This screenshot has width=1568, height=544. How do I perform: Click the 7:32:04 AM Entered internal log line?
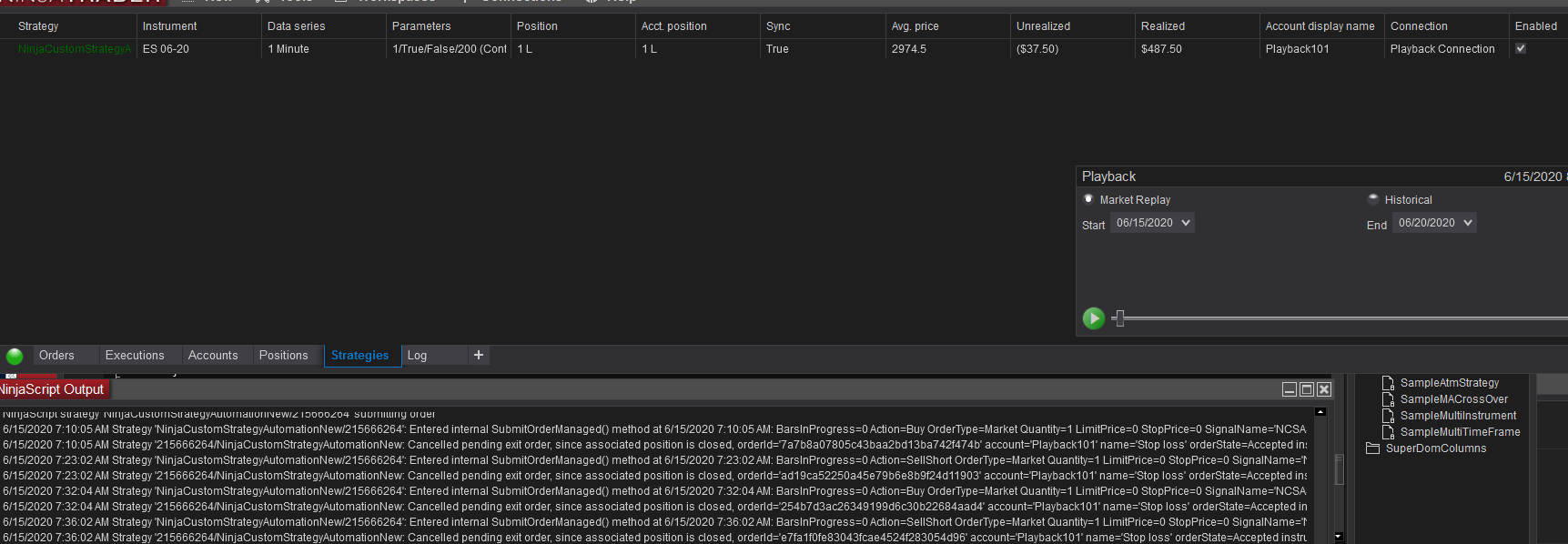click(654, 491)
